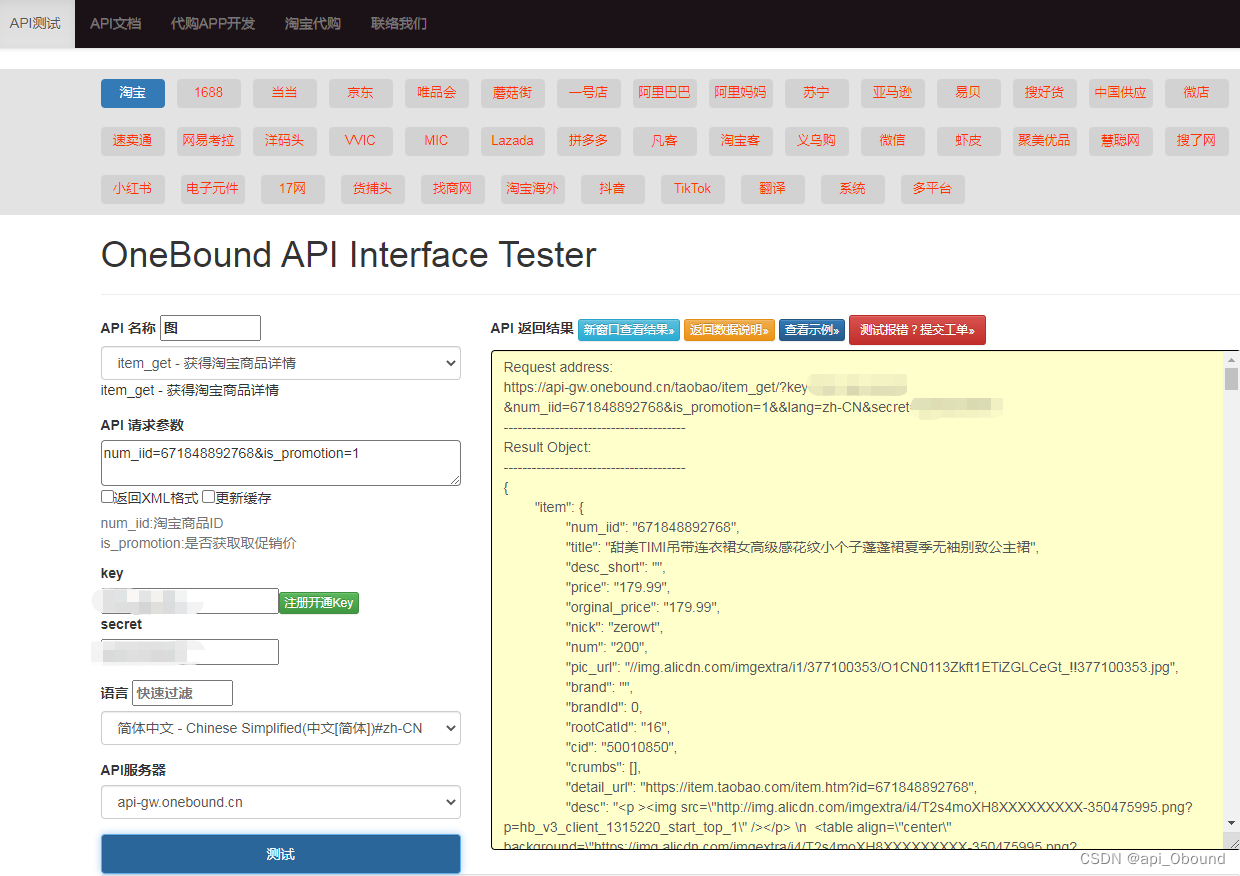Click the blue 测试 button
This screenshot has width=1240, height=876.
281,855
